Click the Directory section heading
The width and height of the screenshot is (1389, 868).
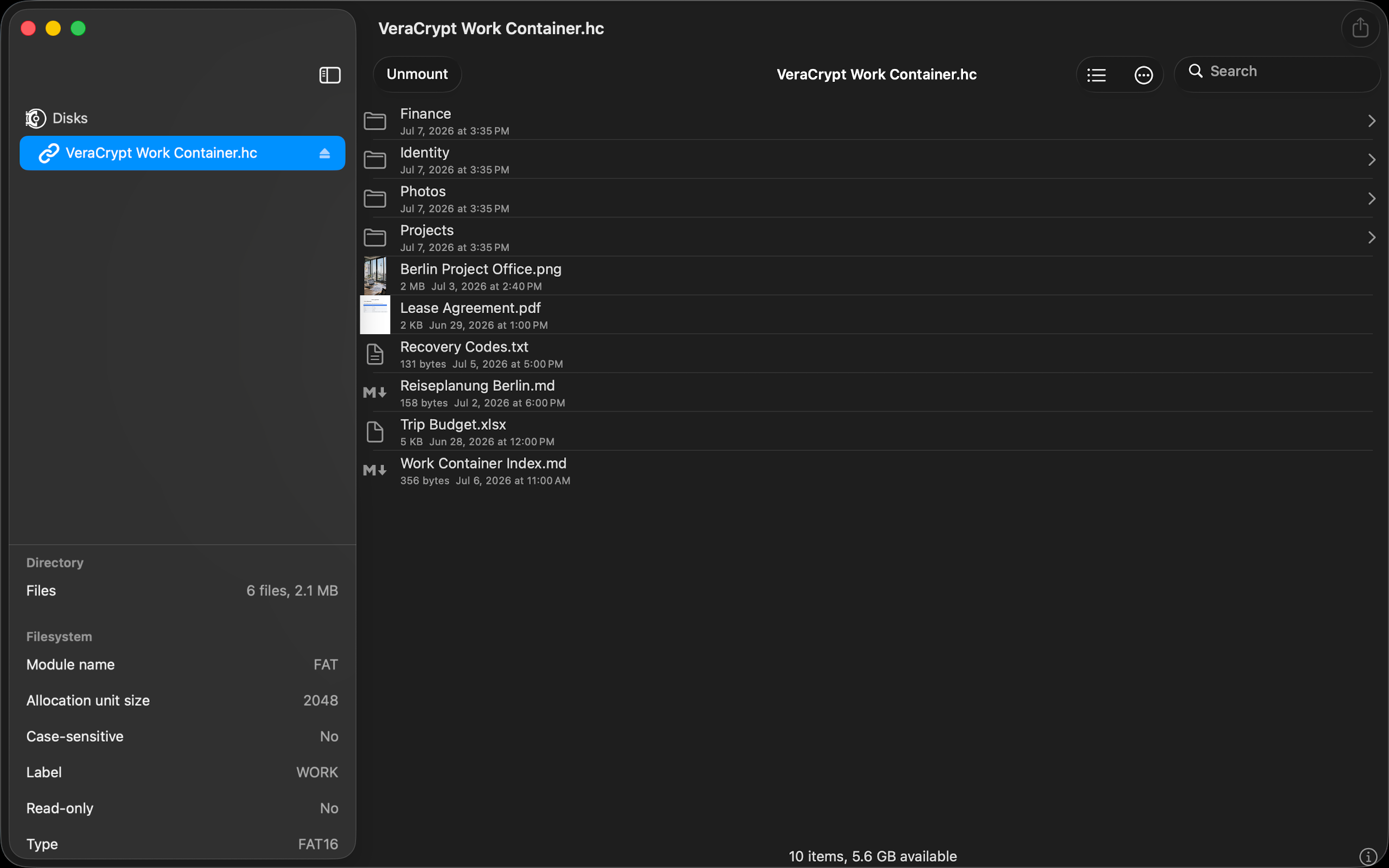coord(55,563)
